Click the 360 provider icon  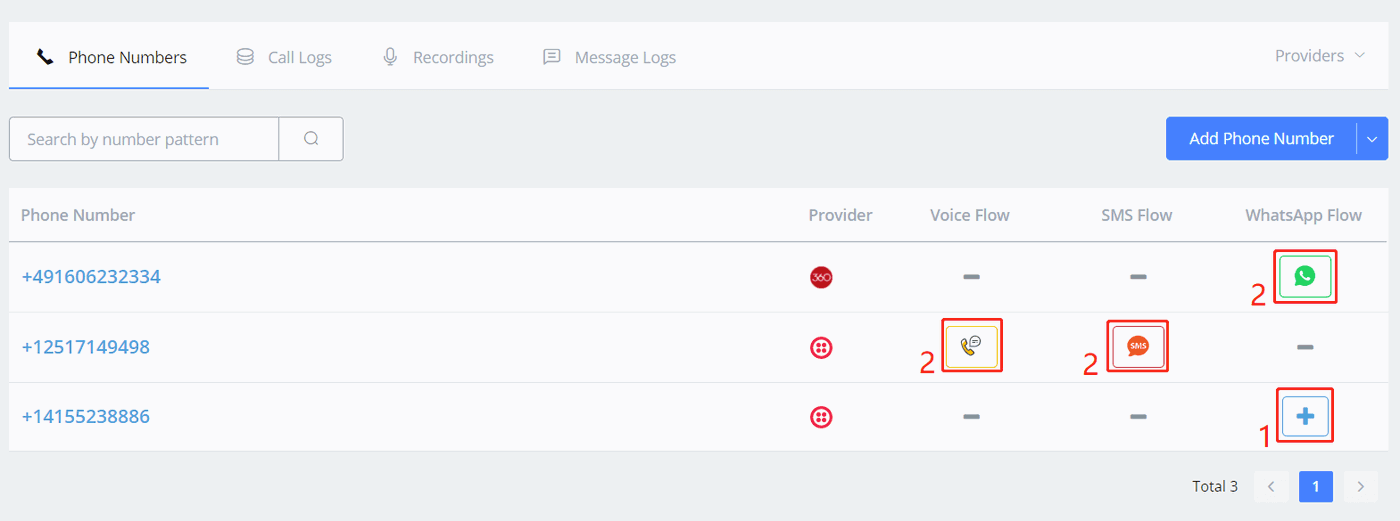click(821, 277)
